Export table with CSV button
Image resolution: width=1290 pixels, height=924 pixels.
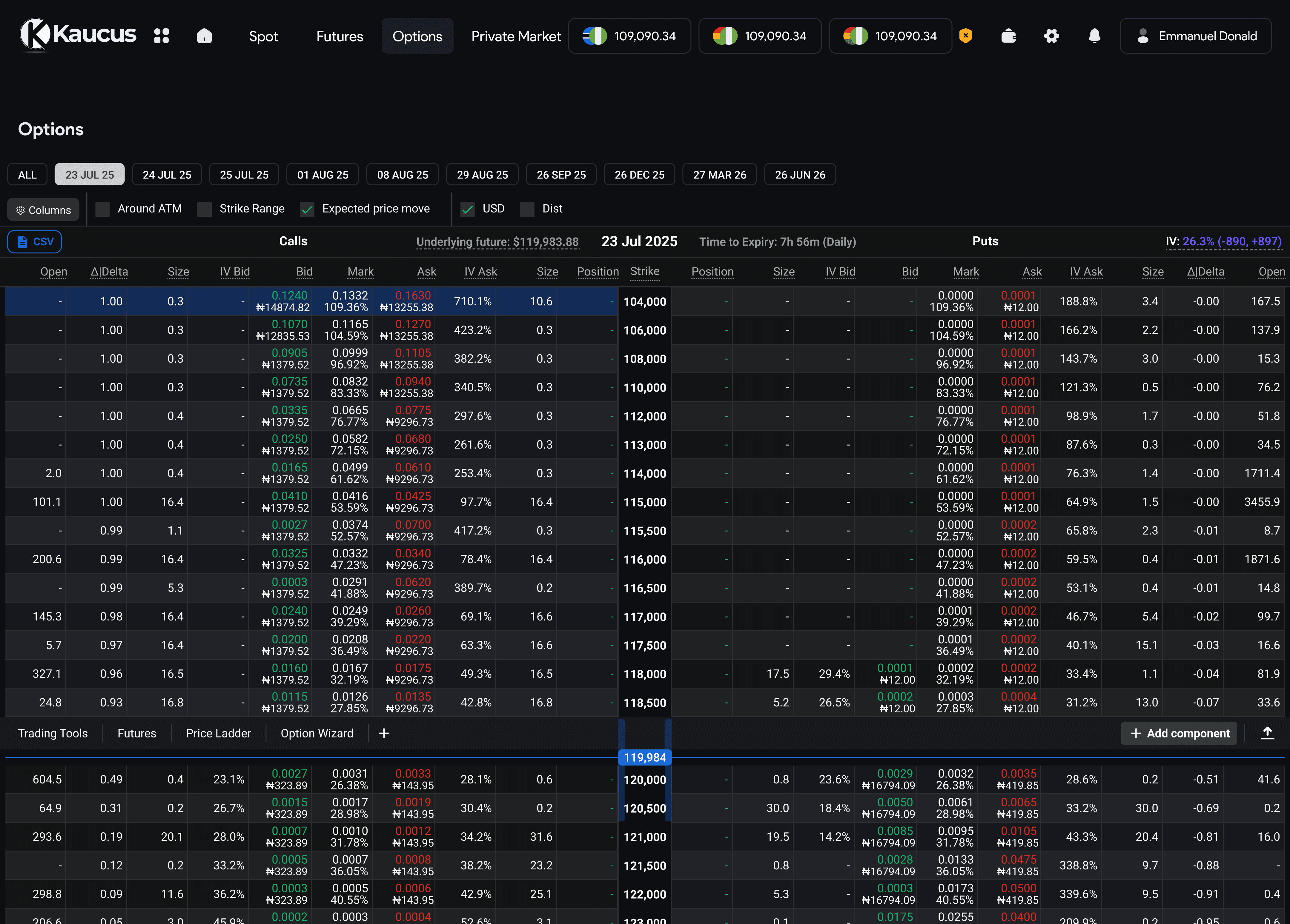[35, 242]
